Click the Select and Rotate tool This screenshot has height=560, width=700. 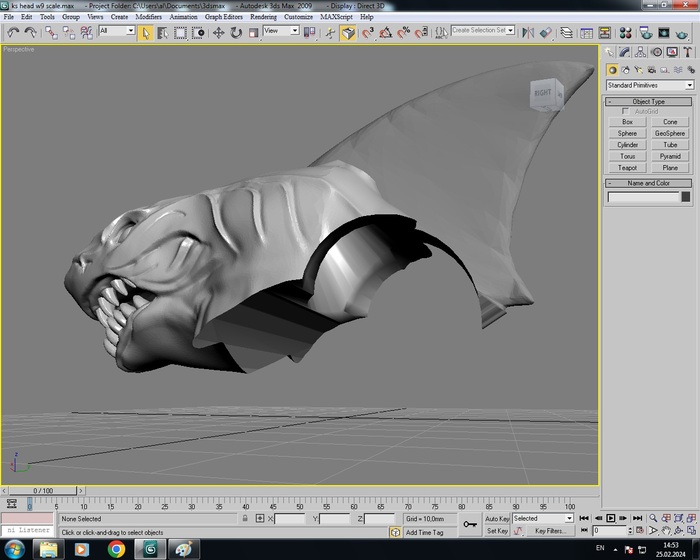[236, 32]
